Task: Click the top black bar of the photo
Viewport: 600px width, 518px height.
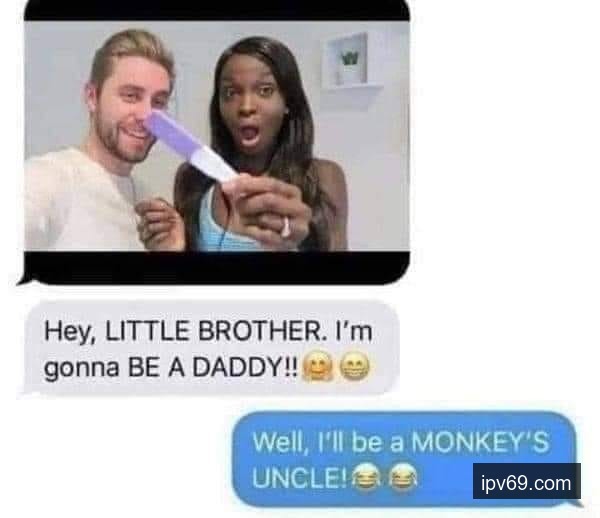Action: tap(217, 10)
